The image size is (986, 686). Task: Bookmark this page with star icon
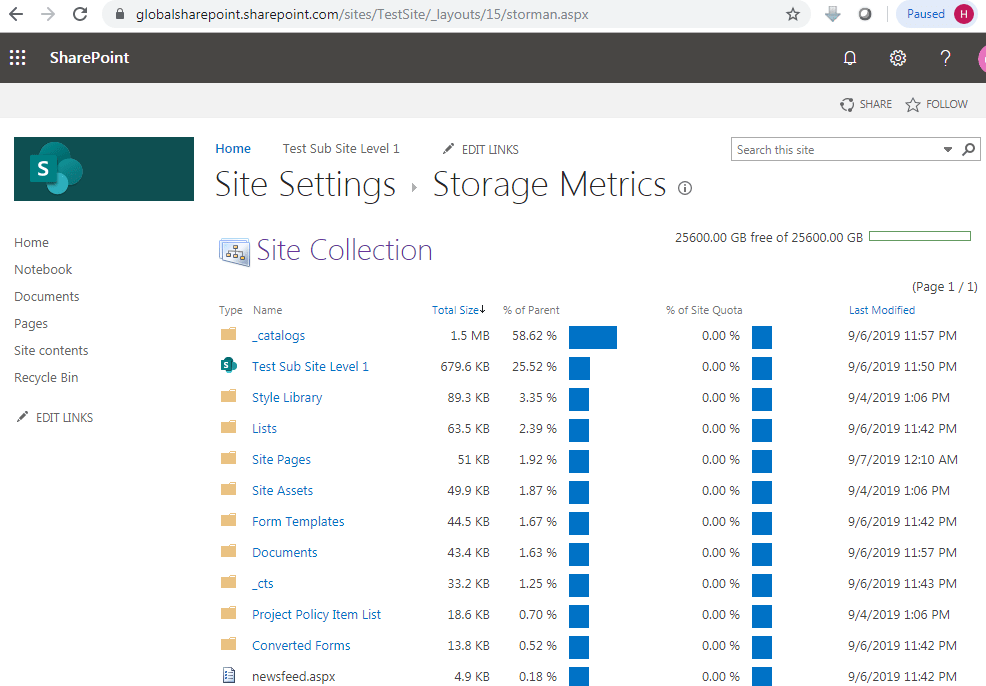(793, 14)
